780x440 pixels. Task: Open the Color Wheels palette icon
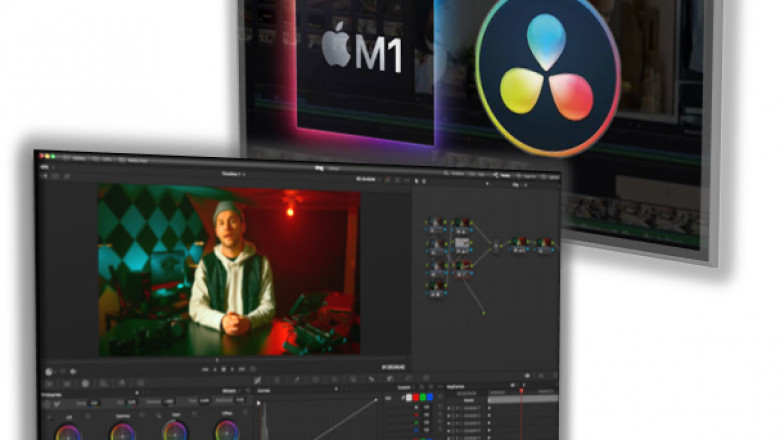pyautogui.click(x=85, y=383)
